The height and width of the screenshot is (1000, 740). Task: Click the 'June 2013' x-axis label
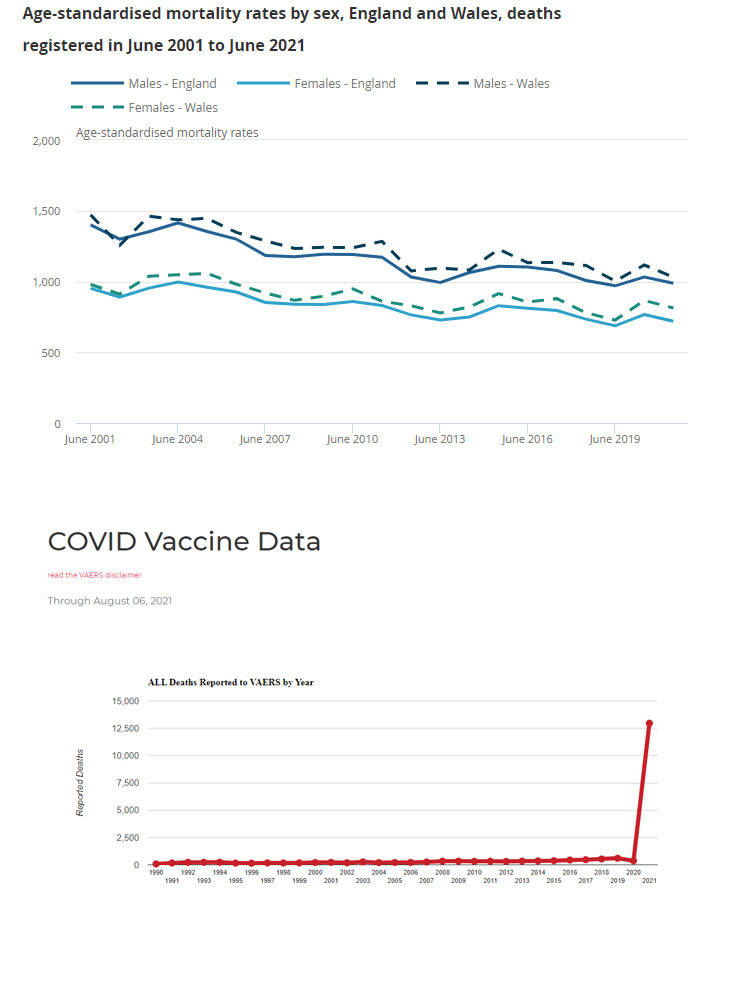pyautogui.click(x=440, y=439)
